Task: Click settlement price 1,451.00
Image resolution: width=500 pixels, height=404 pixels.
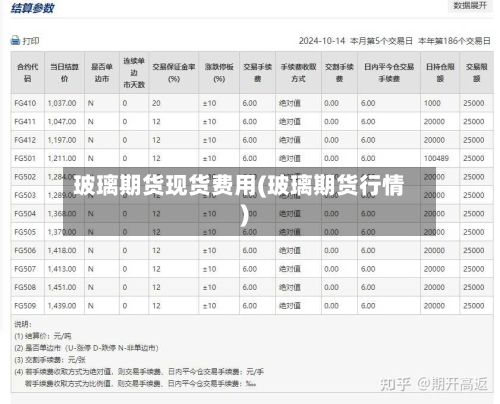Action: (x=62, y=287)
